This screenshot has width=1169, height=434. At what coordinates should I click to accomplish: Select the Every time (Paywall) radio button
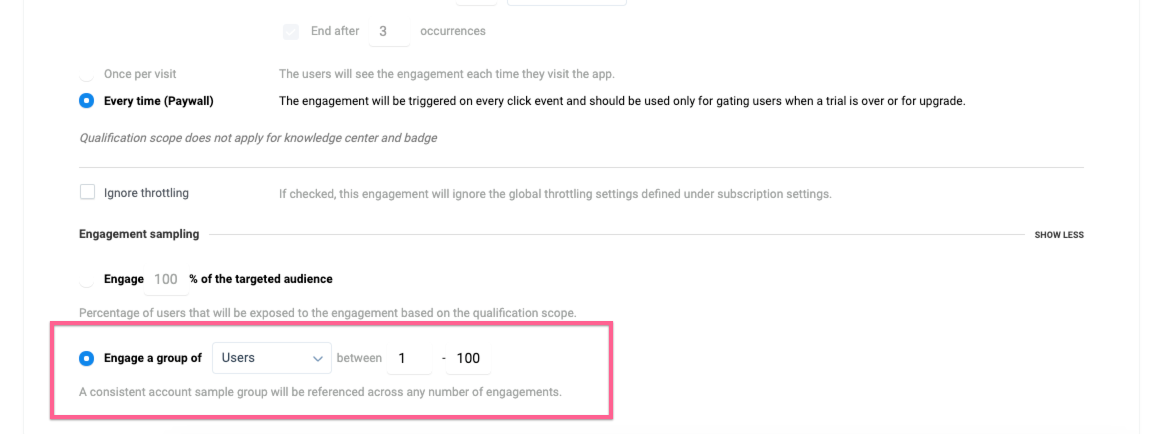(87, 101)
